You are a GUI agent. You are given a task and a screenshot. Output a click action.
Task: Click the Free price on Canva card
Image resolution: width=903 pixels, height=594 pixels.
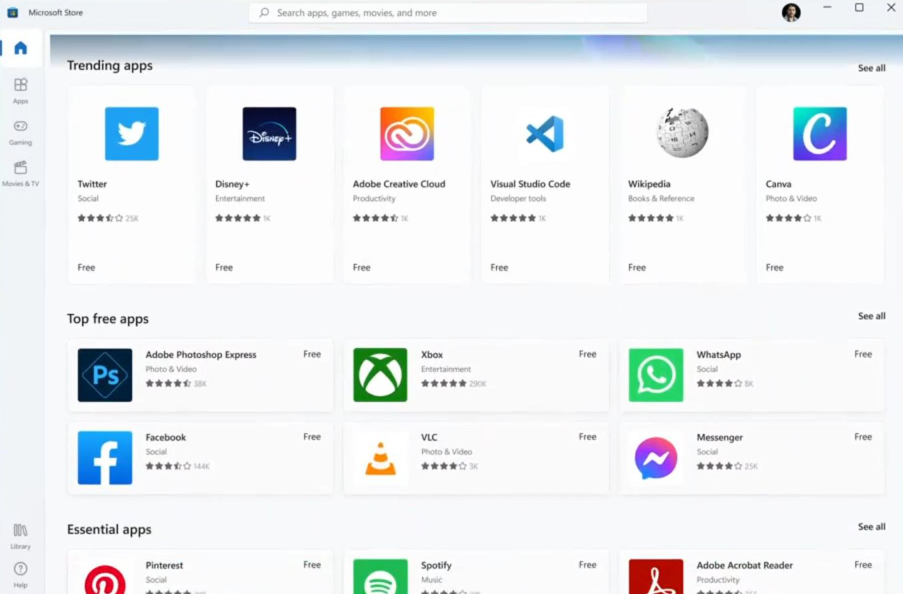coord(775,267)
